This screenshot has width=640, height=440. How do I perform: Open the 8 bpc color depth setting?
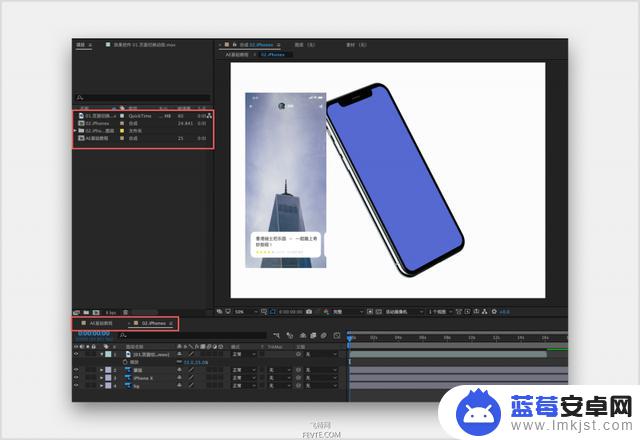[x=111, y=313]
